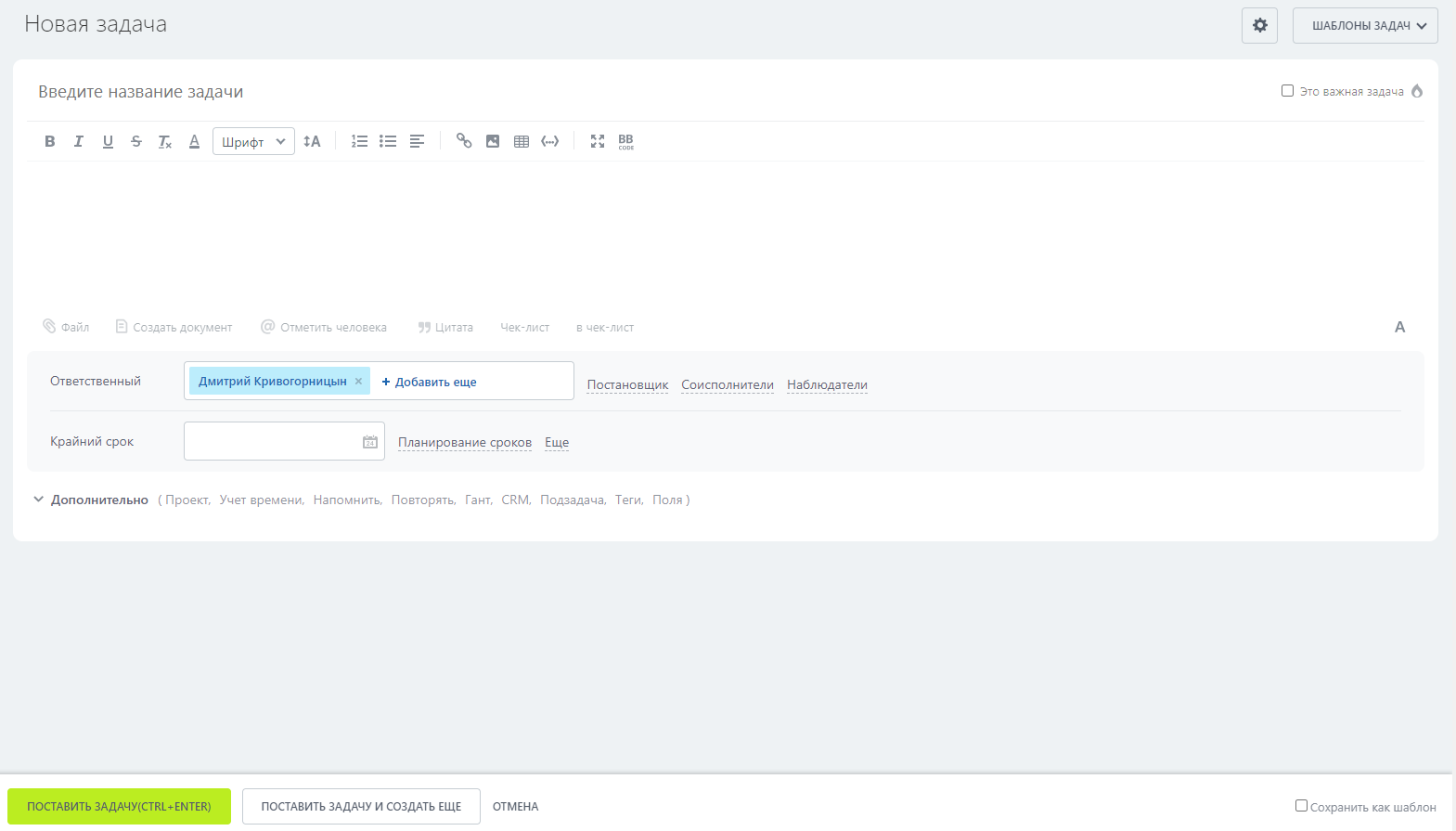Toggle the editor toolbar with A button
1456x831 pixels.
point(1400,327)
